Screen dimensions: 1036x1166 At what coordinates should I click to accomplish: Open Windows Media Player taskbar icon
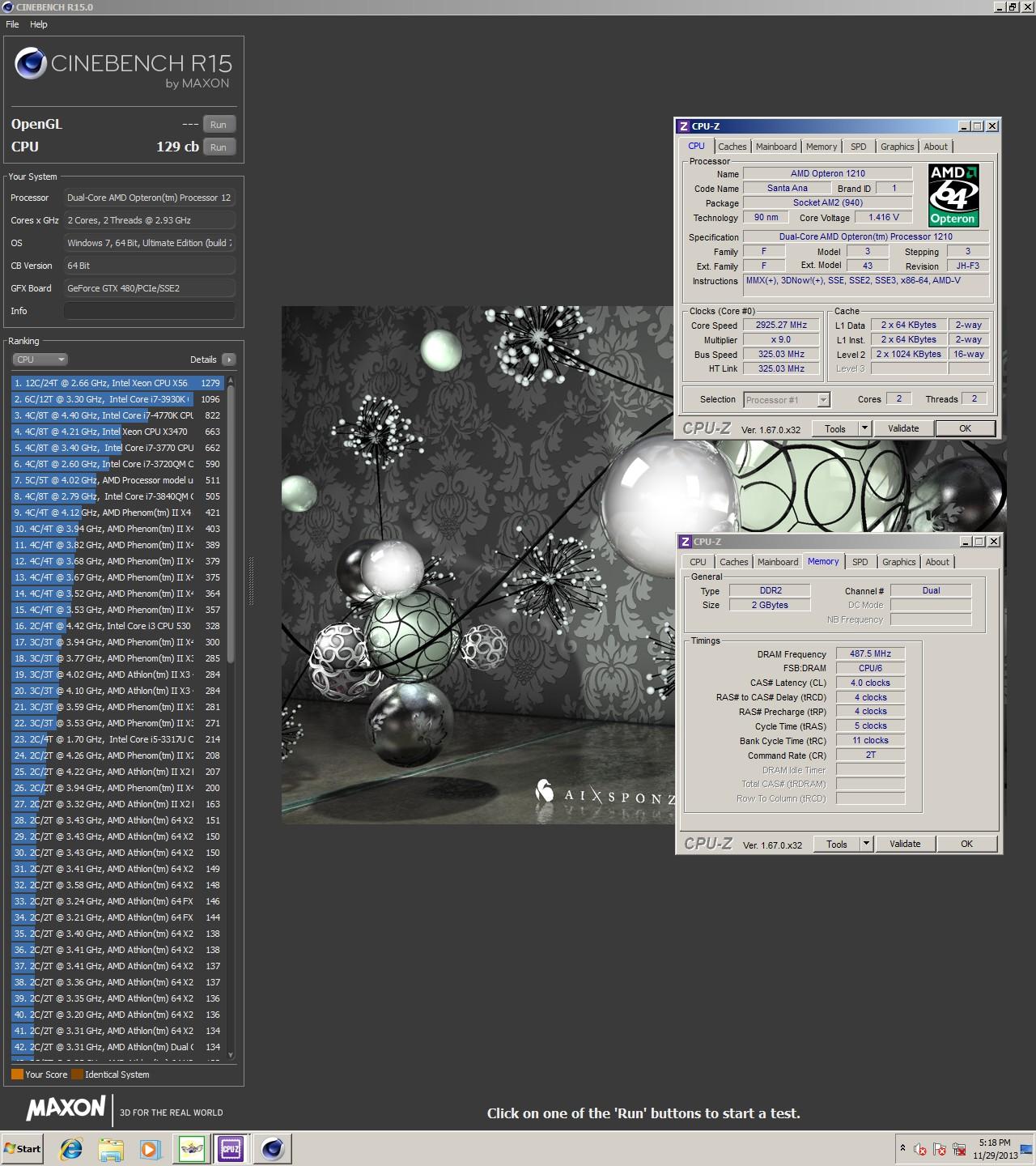[151, 1148]
